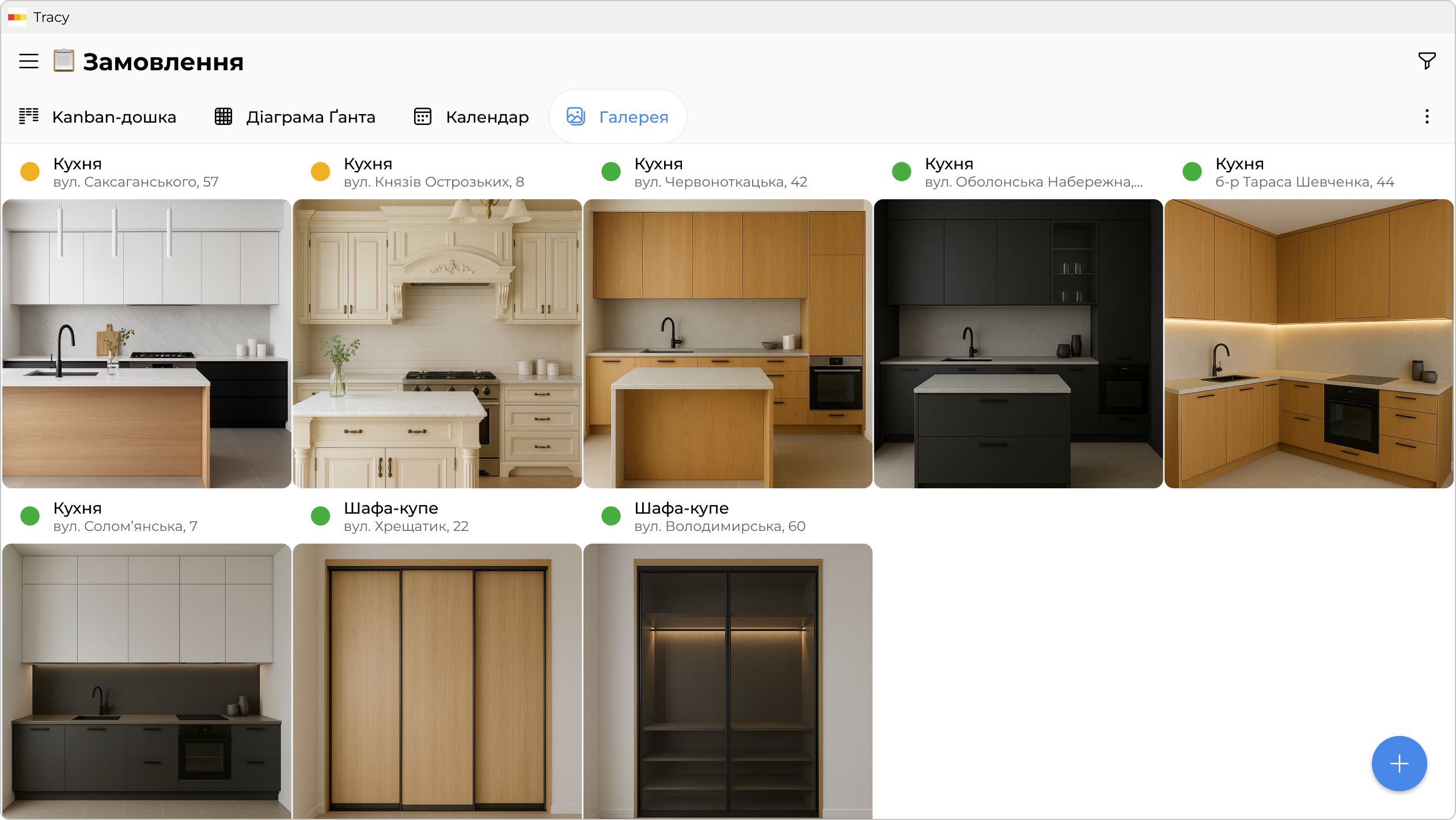The image size is (1456, 820).
Task: Open the black kitchen on Оболонська Набережна
Action: coord(1018,344)
